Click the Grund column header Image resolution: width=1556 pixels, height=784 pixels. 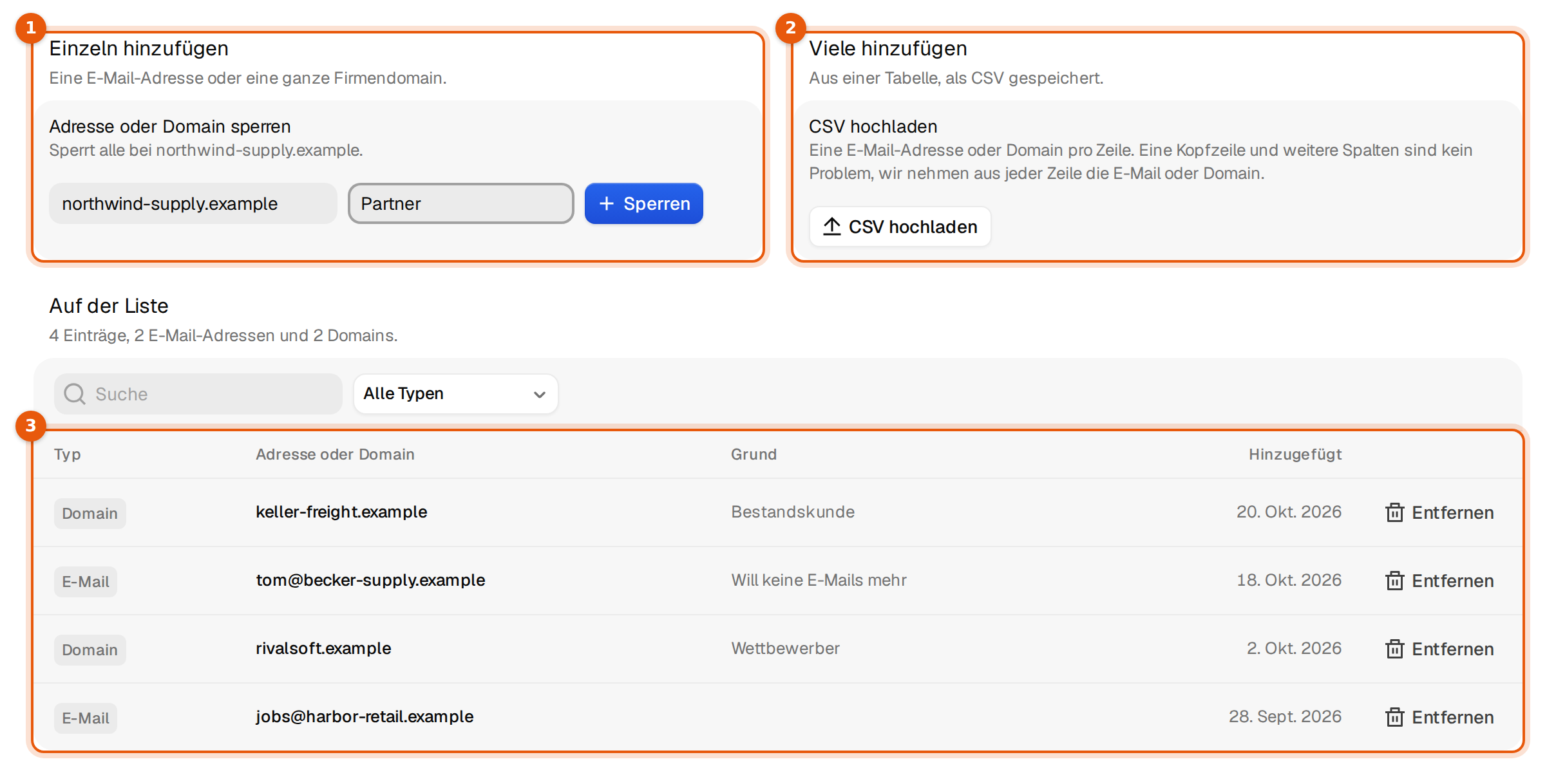click(754, 454)
